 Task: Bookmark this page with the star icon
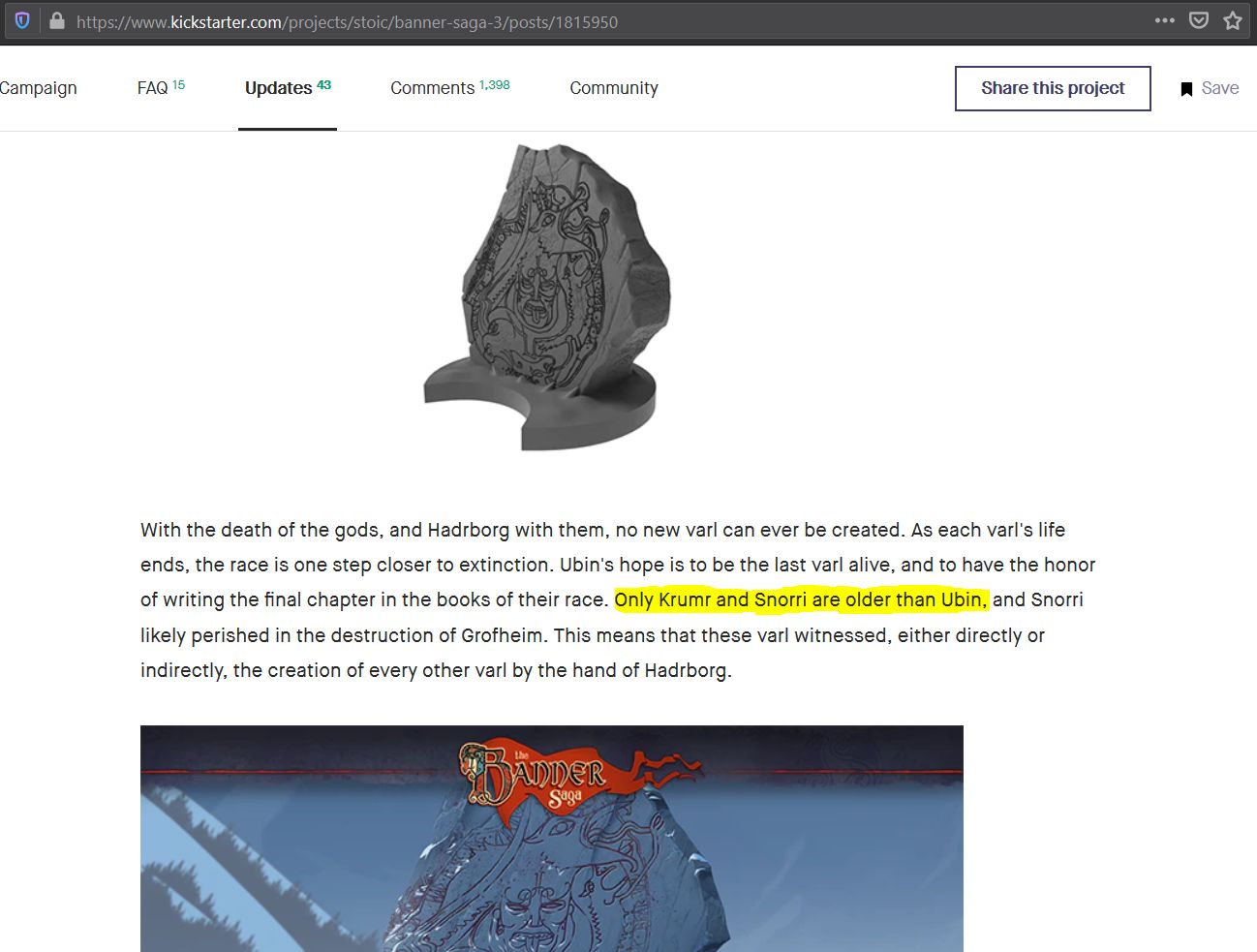coord(1232,20)
